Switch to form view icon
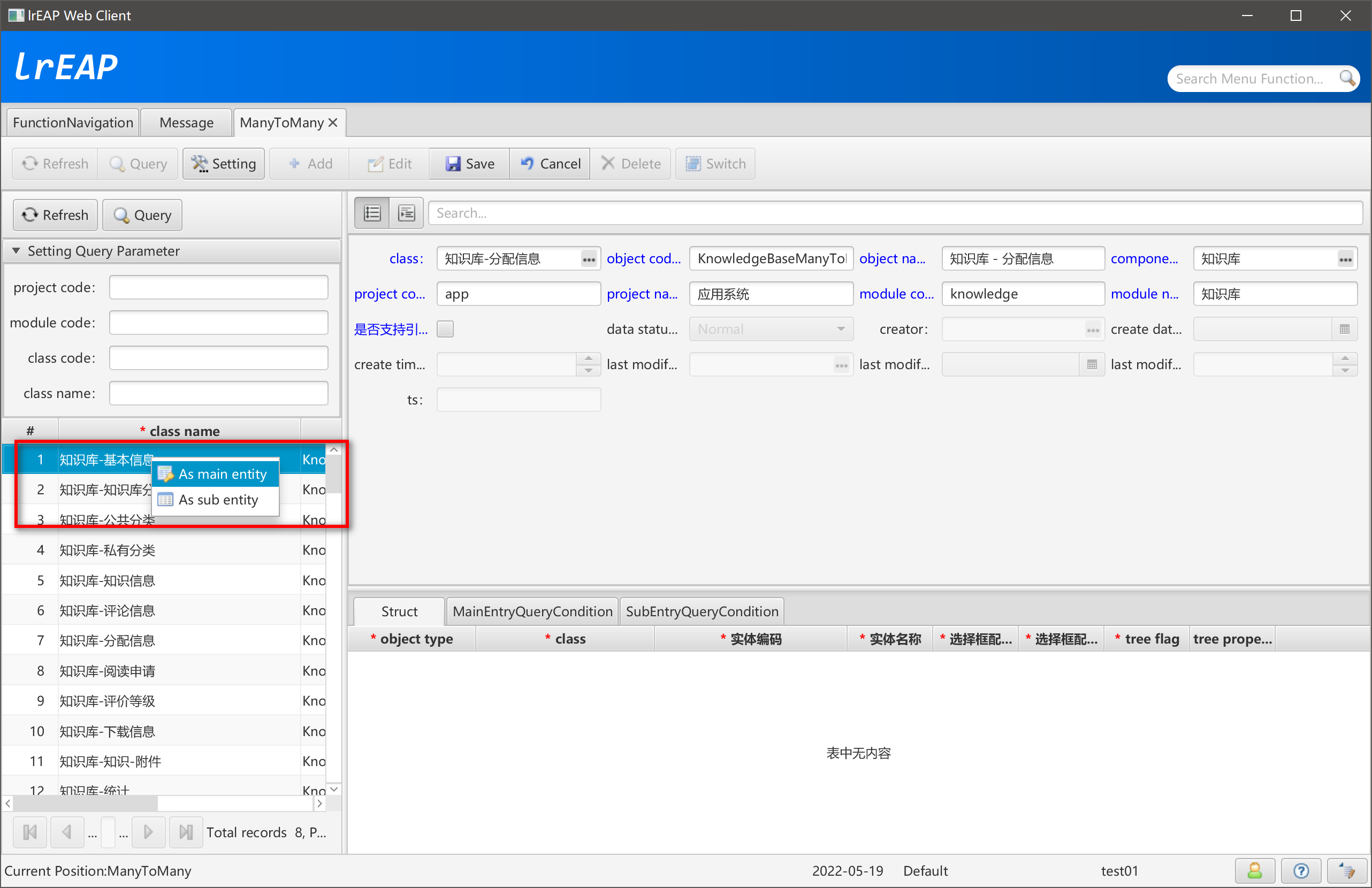This screenshot has height=888, width=1372. [407, 213]
